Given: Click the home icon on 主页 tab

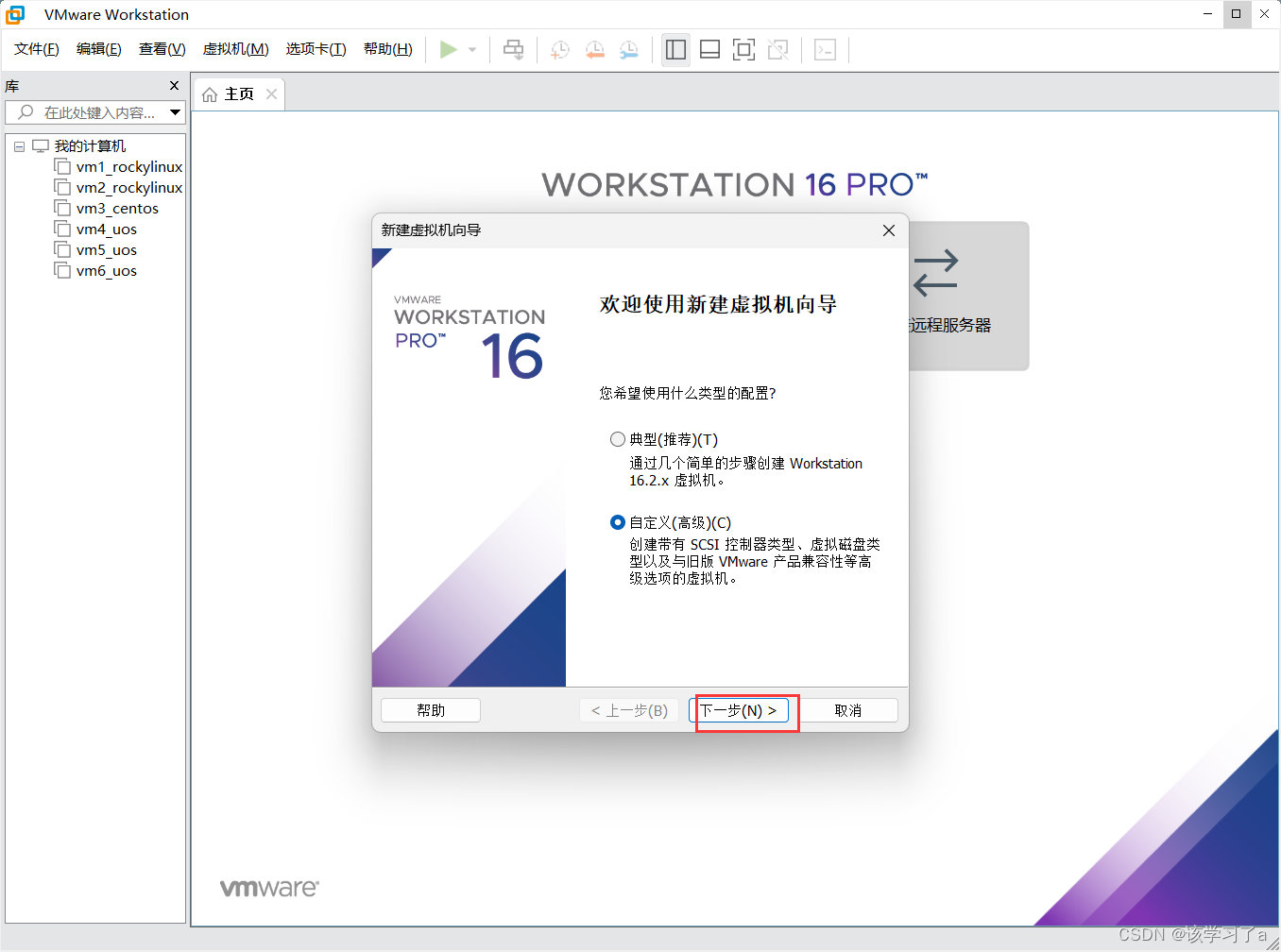Looking at the screenshot, I should click(x=210, y=94).
